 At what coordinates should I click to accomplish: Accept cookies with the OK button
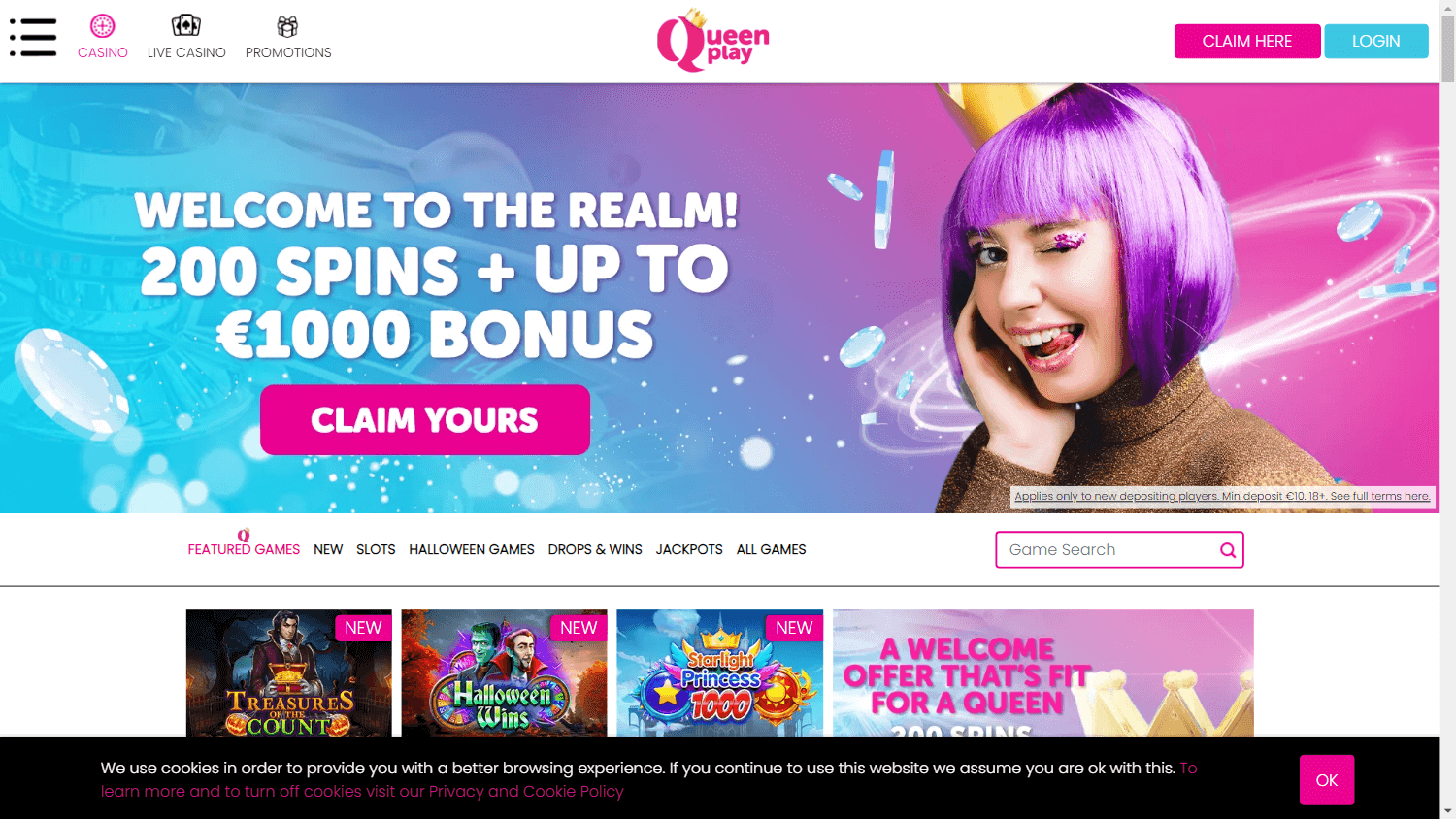click(x=1327, y=780)
